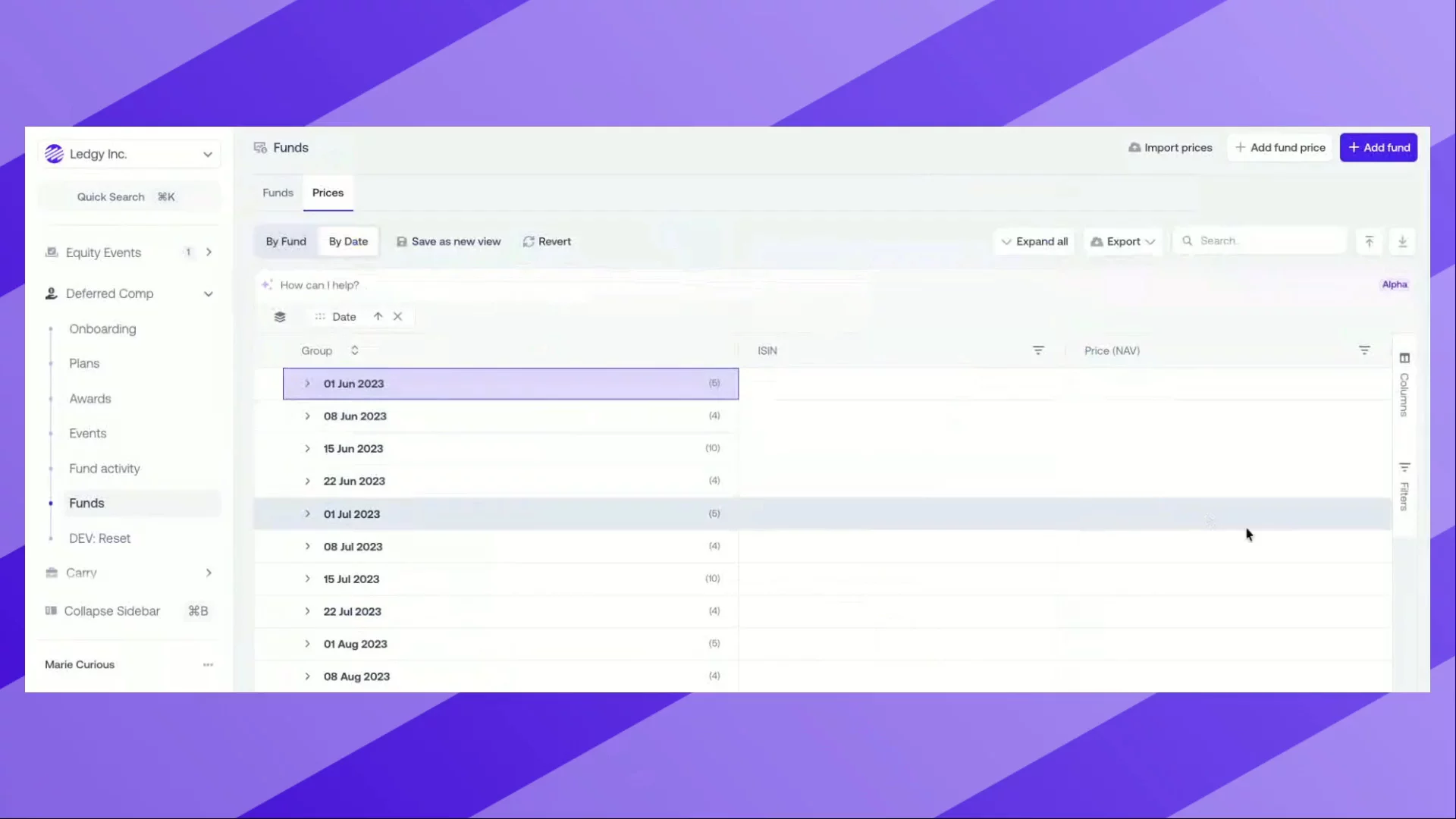Open the Columns side panel
This screenshot has height=819, width=1456.
click(x=1404, y=384)
